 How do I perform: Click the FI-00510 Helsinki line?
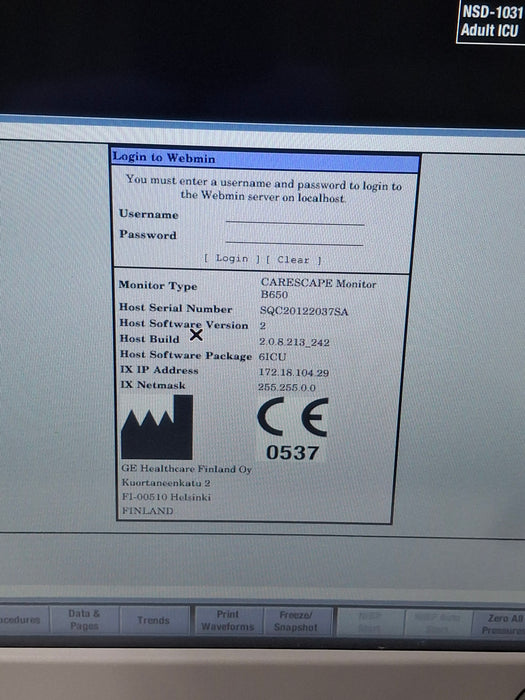[x=166, y=496]
